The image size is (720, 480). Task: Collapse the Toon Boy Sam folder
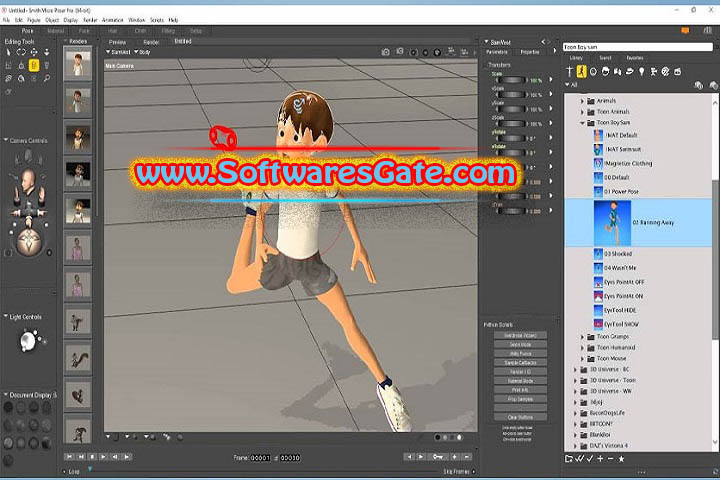coord(583,123)
